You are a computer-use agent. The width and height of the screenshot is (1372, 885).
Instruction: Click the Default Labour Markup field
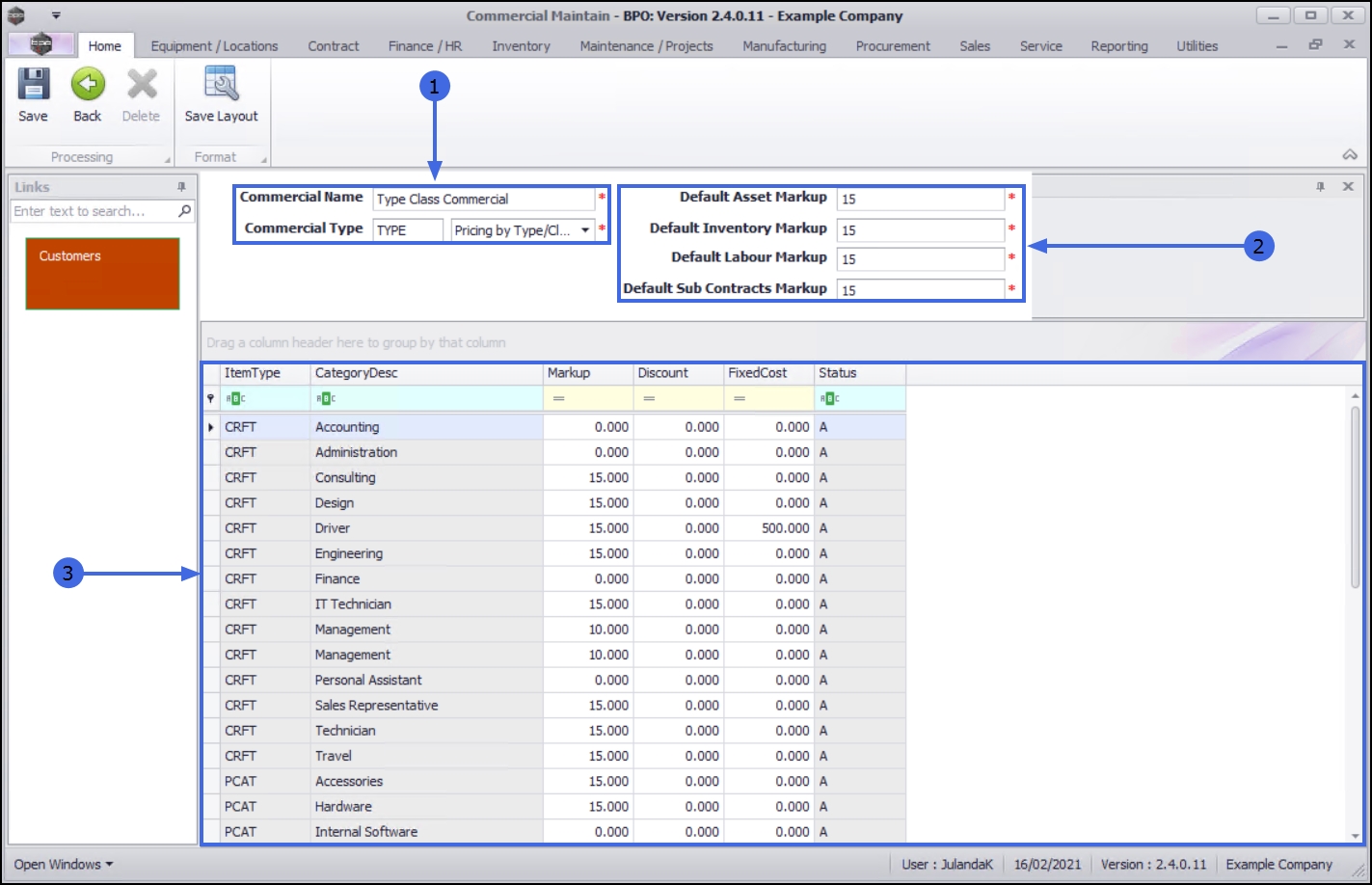tap(920, 259)
